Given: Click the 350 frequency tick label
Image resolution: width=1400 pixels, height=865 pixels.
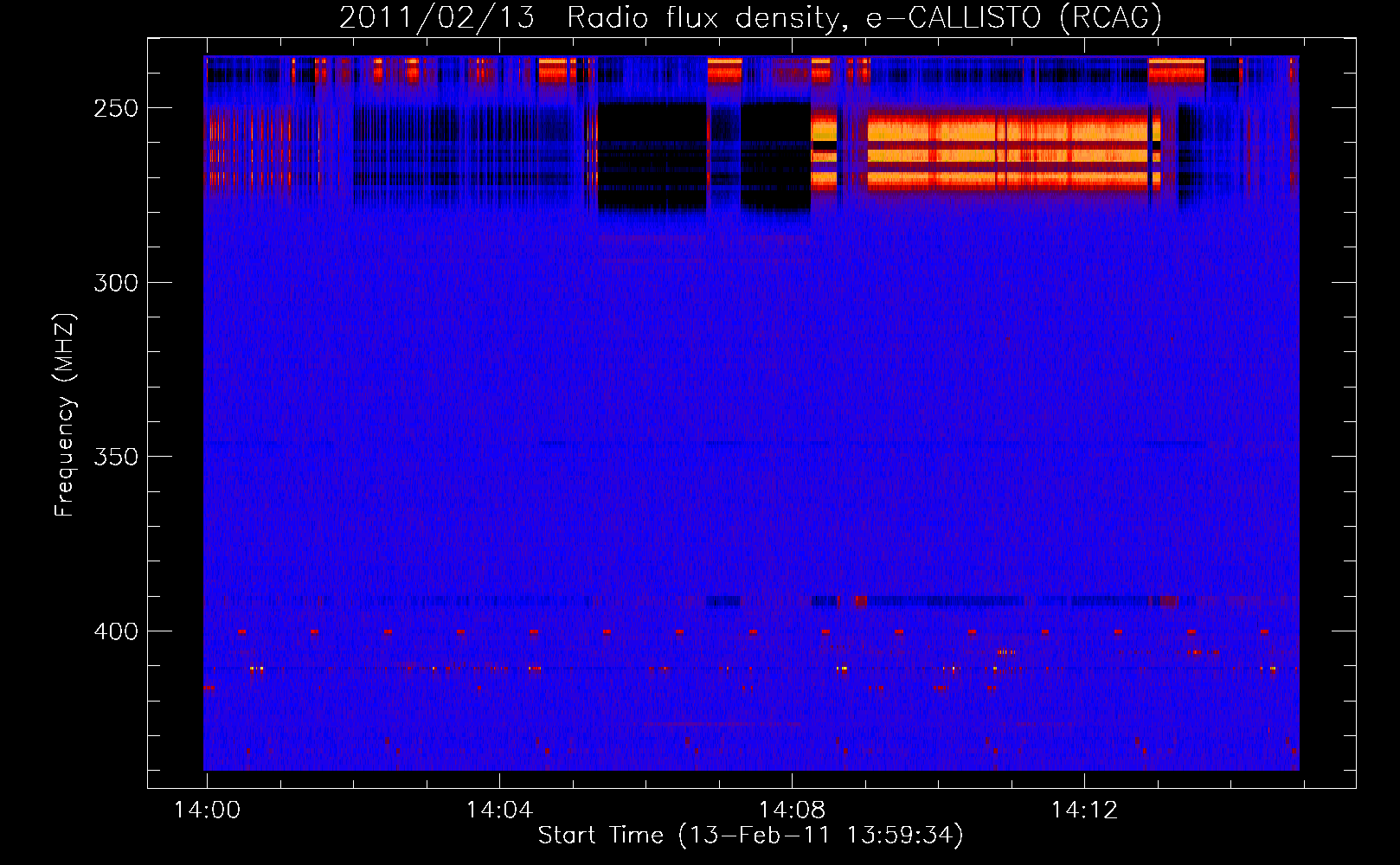Looking at the screenshot, I should tap(116, 457).
